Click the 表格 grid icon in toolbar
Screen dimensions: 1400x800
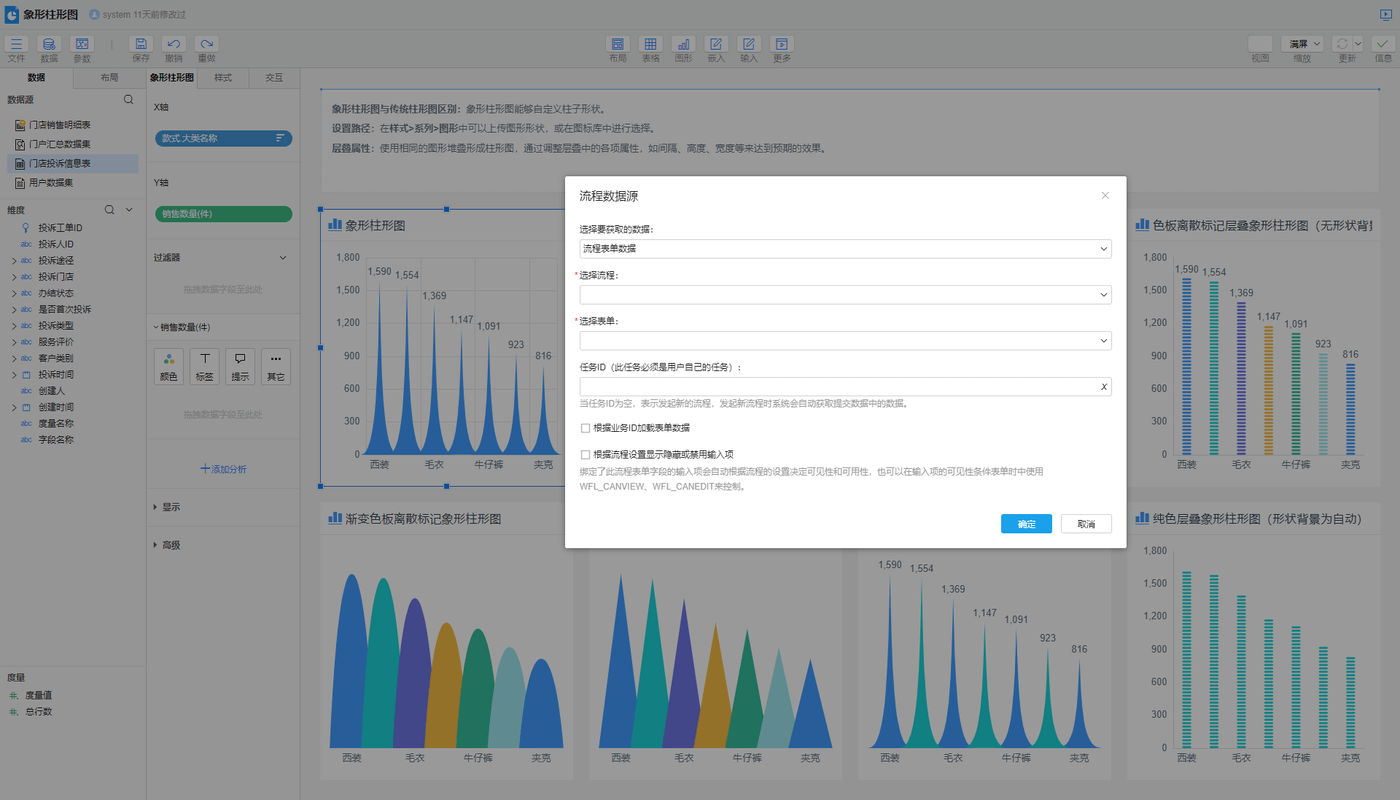tap(650, 44)
